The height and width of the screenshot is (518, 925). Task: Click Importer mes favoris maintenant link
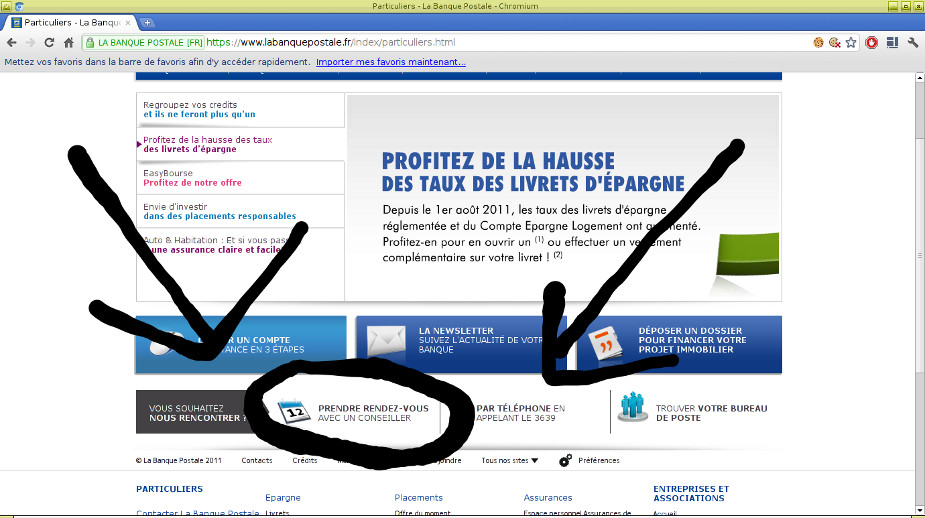point(391,62)
